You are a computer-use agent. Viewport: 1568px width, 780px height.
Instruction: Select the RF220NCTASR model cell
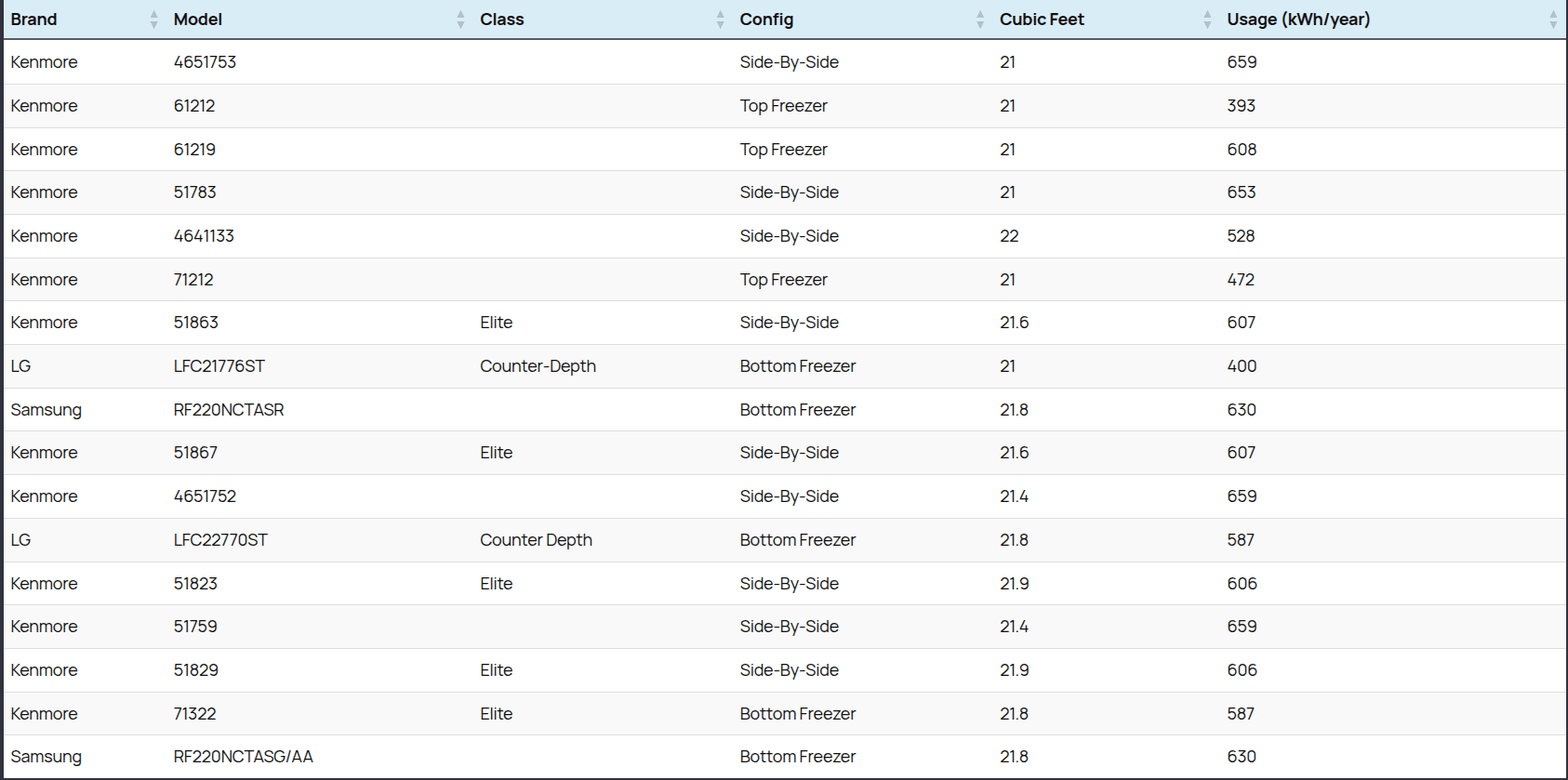(229, 410)
